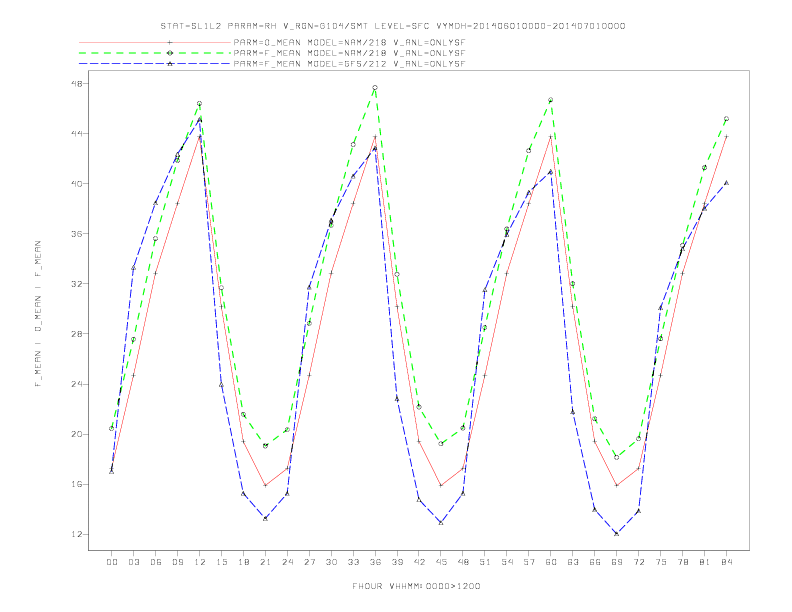Click the x-axis forecast hour label 33
The image size is (792, 612).
pos(353,562)
